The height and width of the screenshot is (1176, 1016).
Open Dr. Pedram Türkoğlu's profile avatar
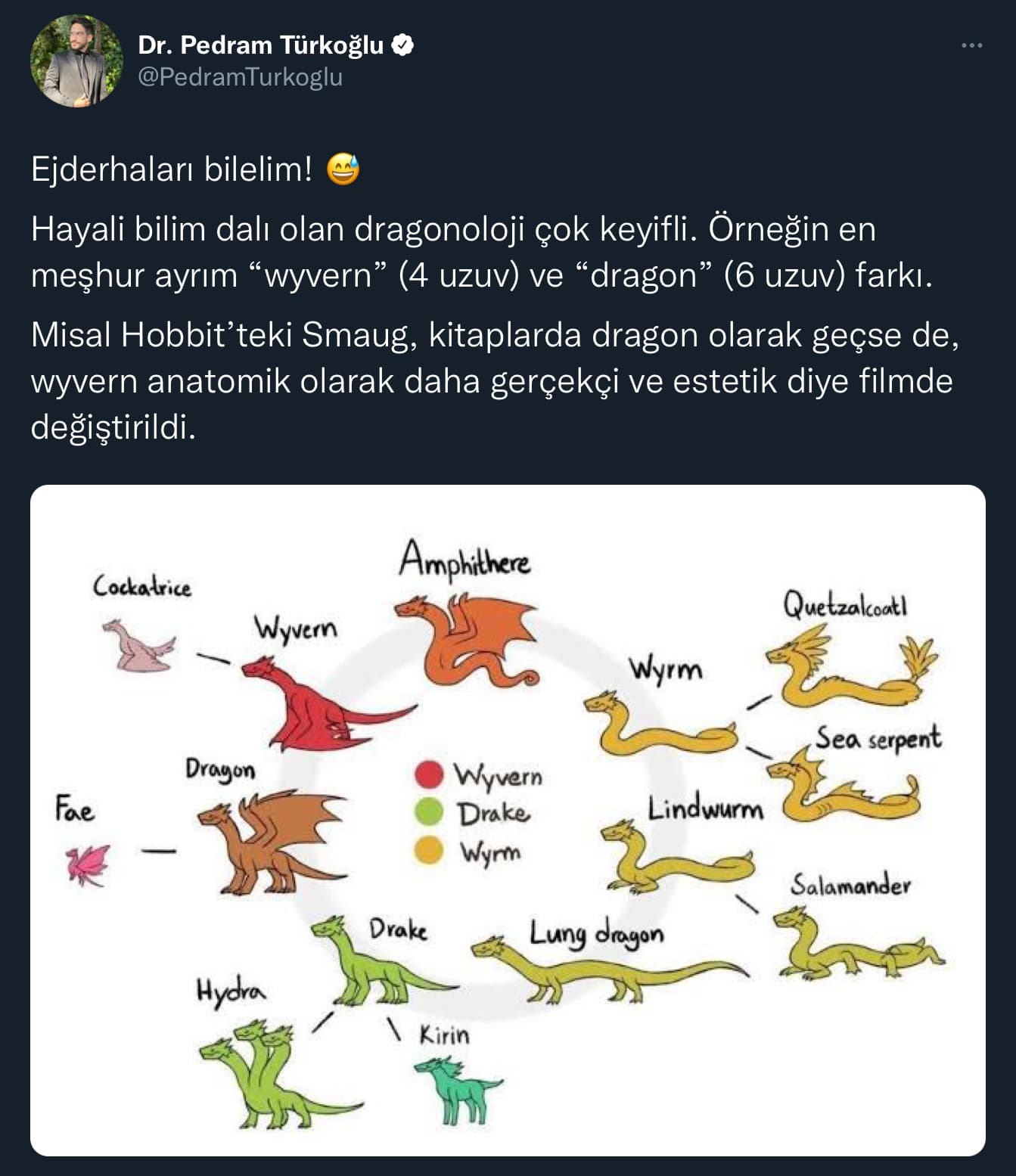coord(76,61)
